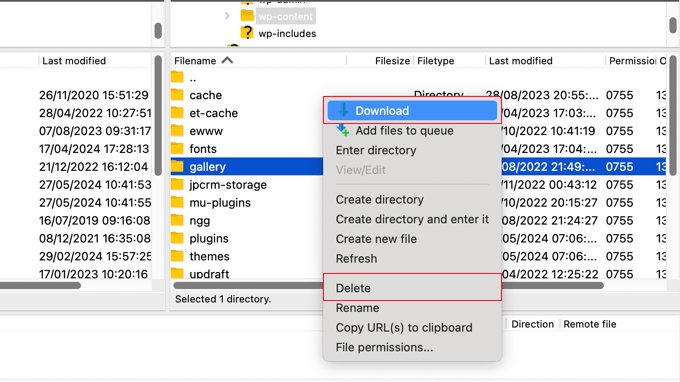Click the remote tree vertical scrollbar
Viewport: 680px width, 382px height.
click(x=673, y=24)
